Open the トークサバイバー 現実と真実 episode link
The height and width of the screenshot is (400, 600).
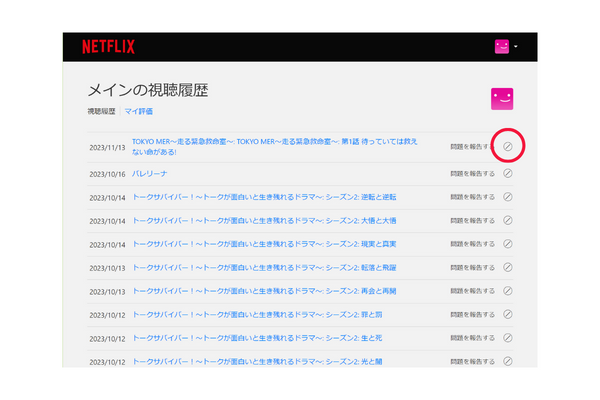pyautogui.click(x=264, y=244)
